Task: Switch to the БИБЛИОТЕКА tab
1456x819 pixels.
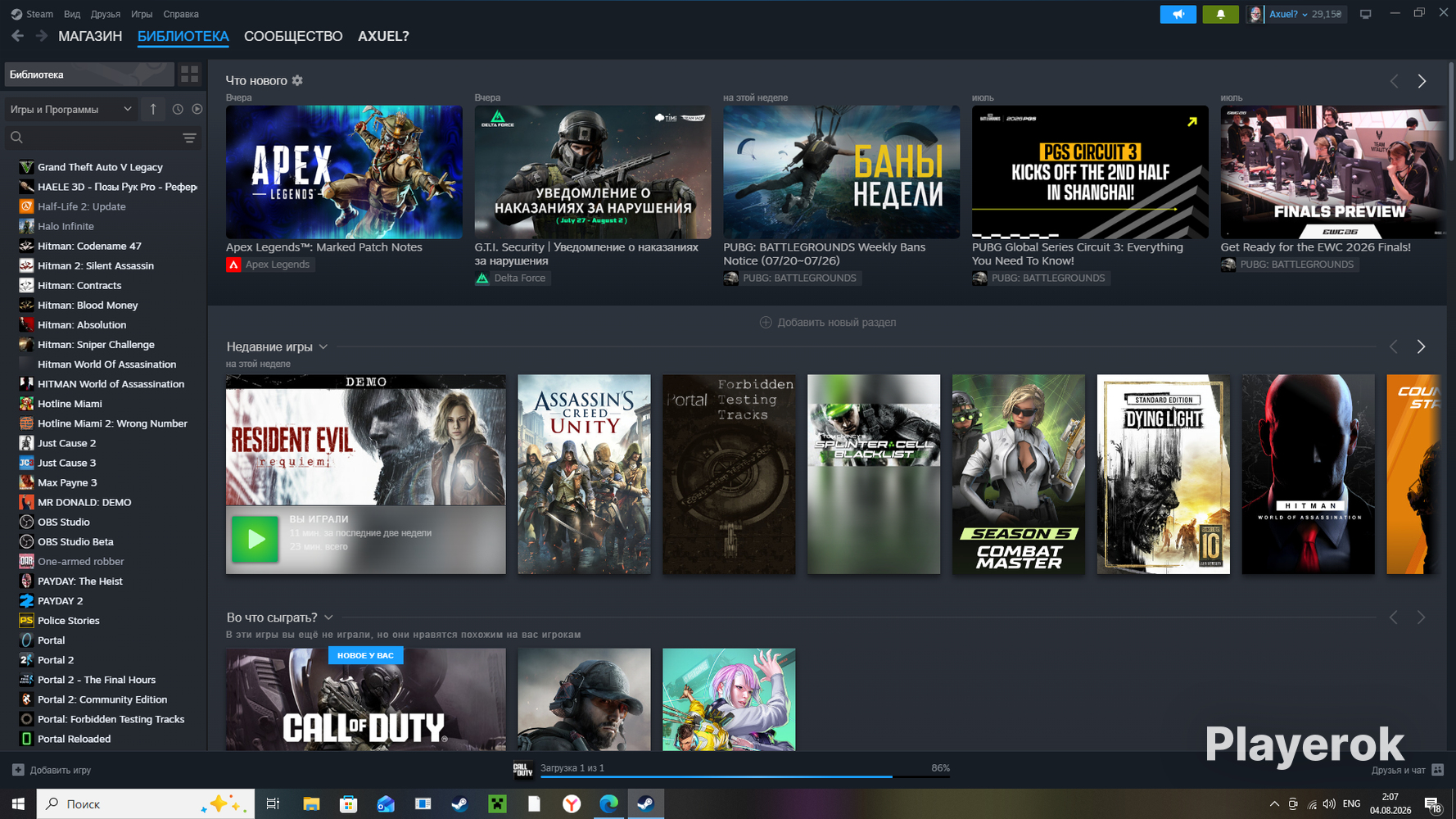Action: [183, 36]
